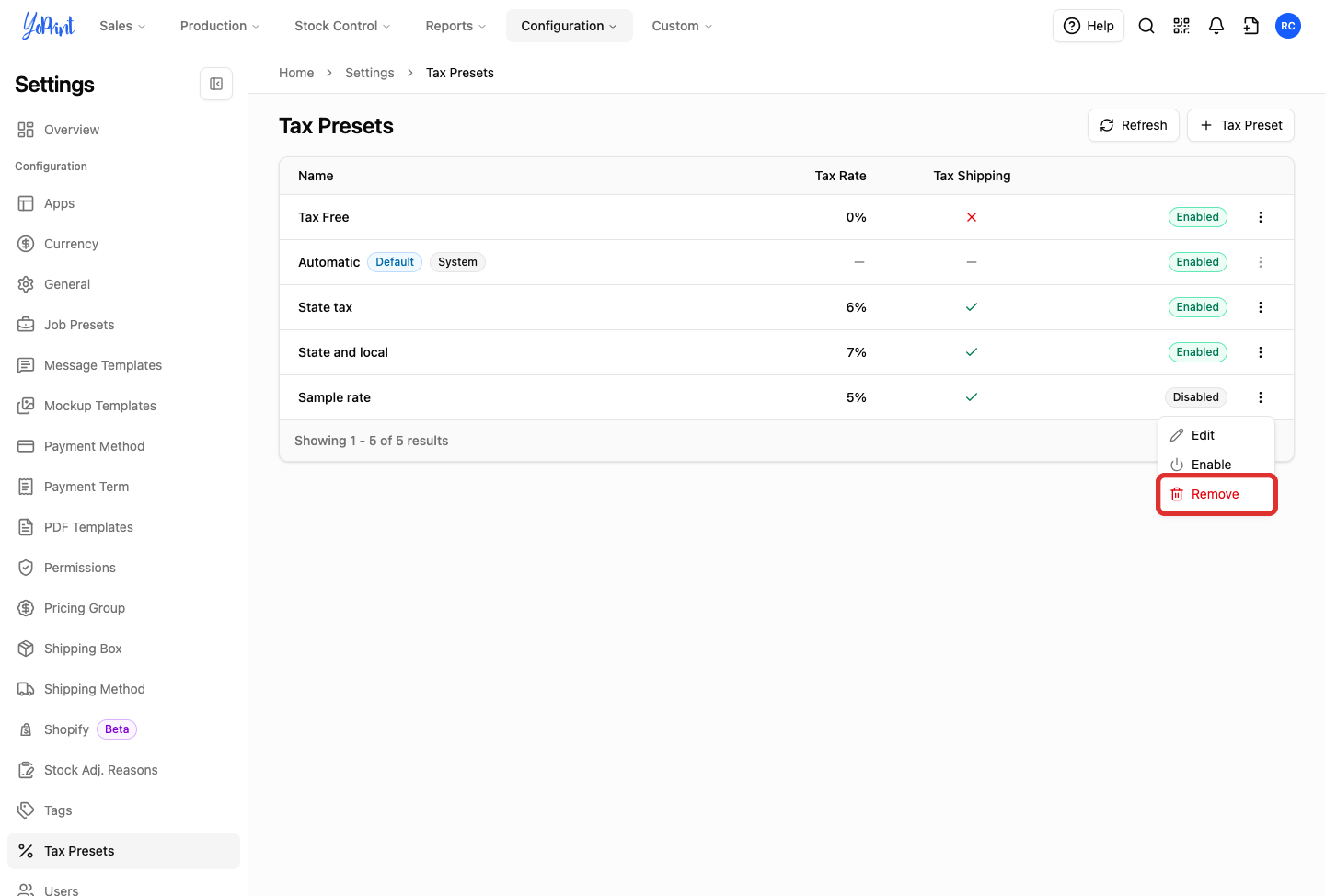Click the Currency sidebar icon
This screenshot has height=896, width=1325.
tap(26, 244)
